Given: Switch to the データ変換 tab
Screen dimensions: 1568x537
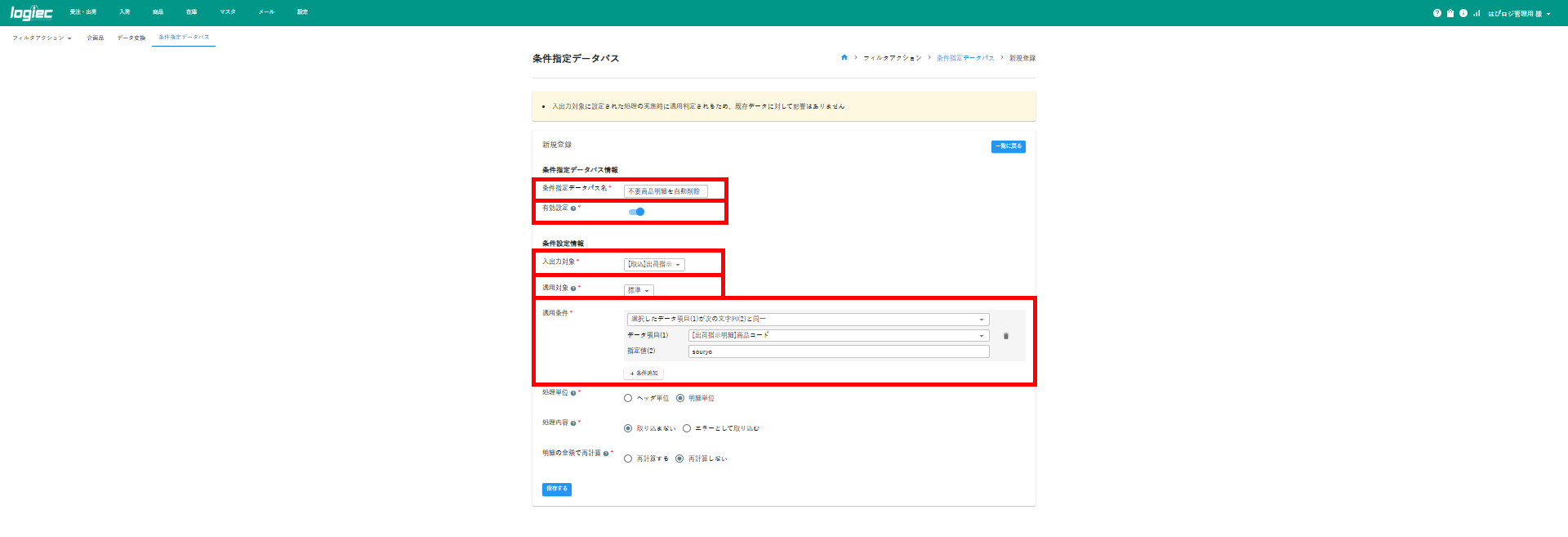Looking at the screenshot, I should click(x=131, y=38).
